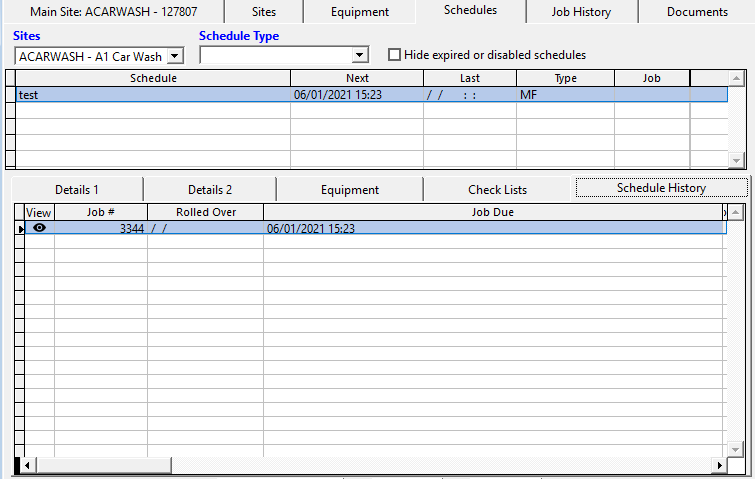Select the test schedule row
The image size is (755, 479).
click(150, 95)
